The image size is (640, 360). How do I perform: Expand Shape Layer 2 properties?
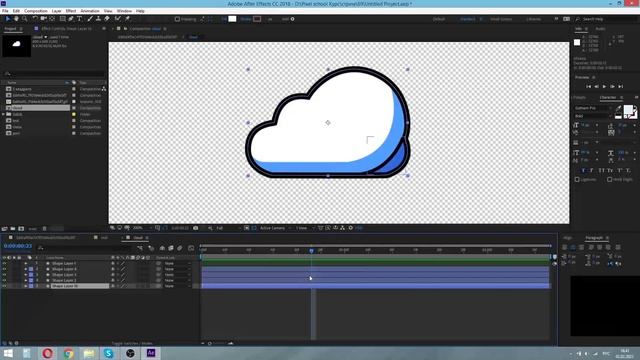[26, 280]
